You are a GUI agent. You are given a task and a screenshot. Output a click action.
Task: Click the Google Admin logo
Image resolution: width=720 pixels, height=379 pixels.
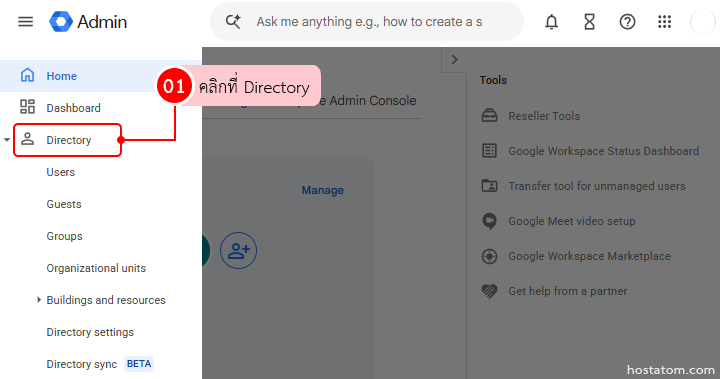(61, 22)
